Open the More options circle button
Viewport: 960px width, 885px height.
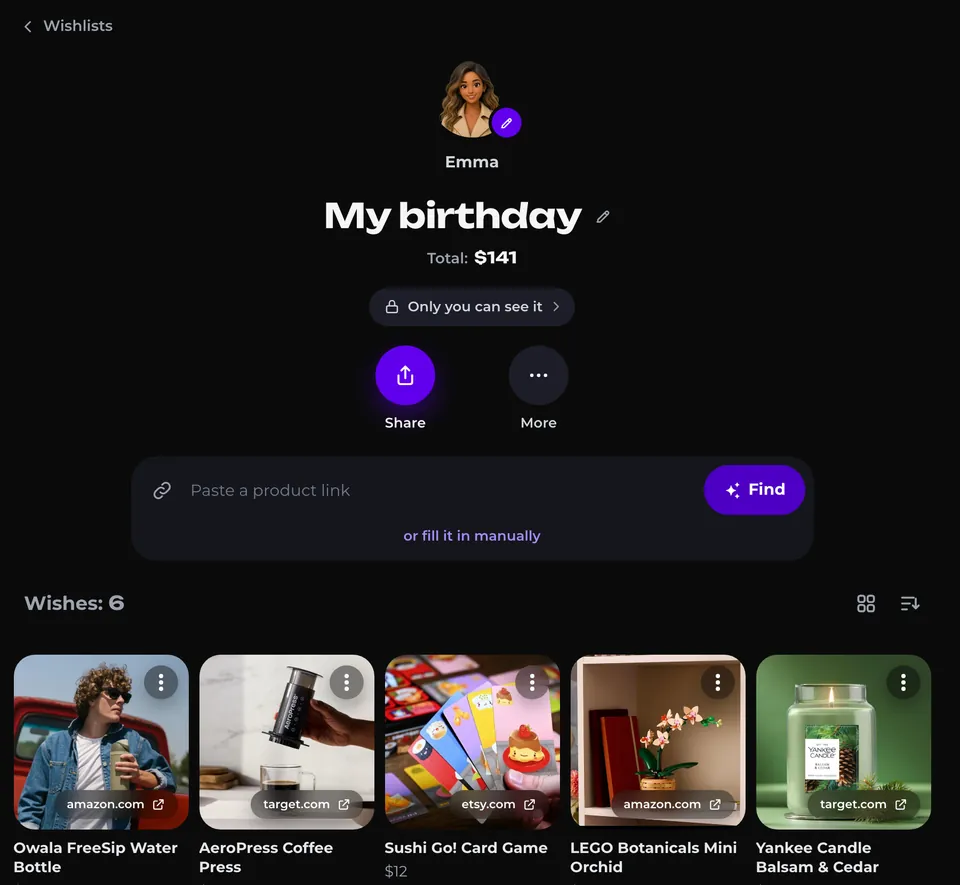click(x=539, y=375)
